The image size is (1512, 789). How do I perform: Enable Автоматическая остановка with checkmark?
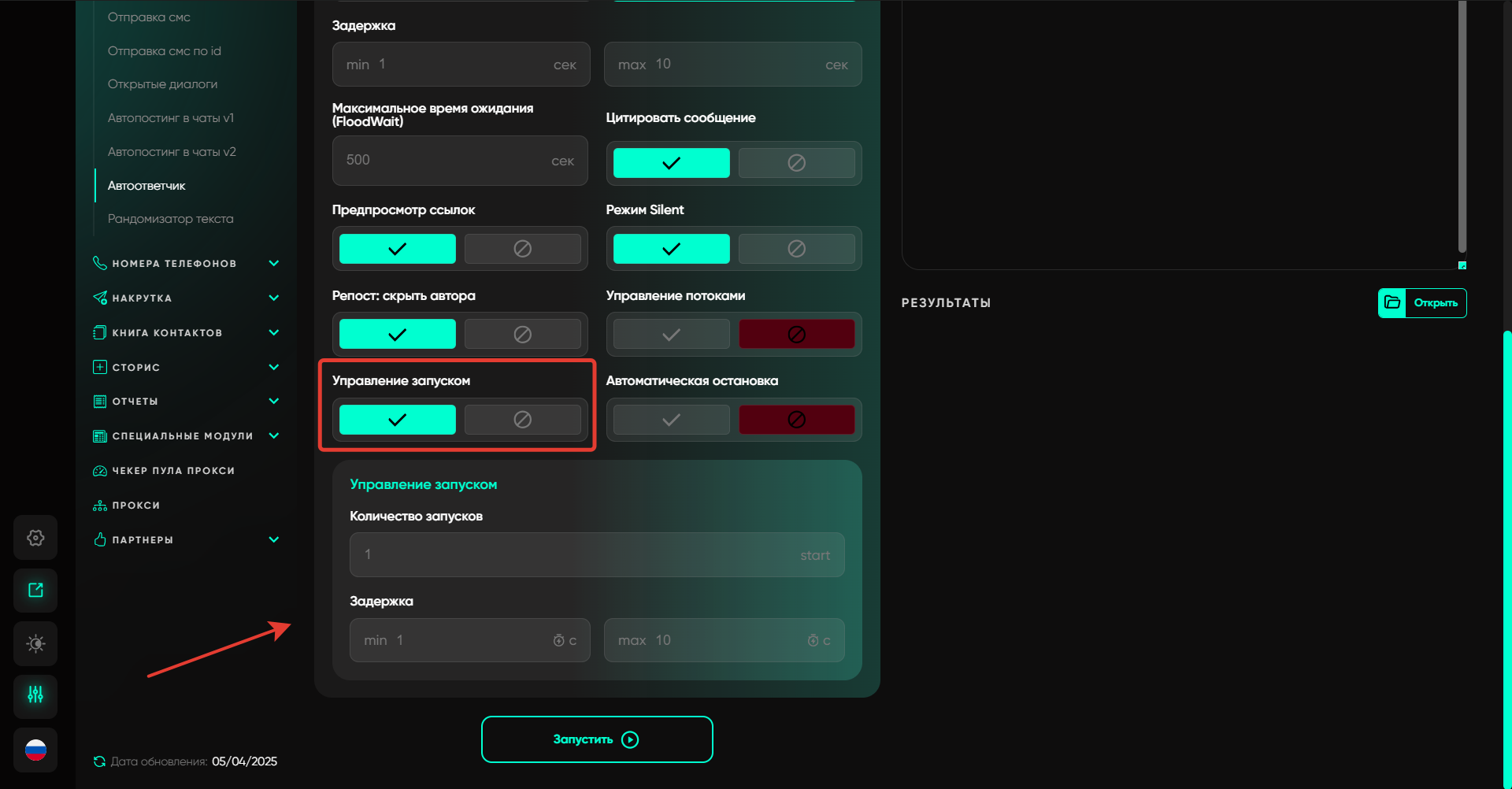click(671, 420)
